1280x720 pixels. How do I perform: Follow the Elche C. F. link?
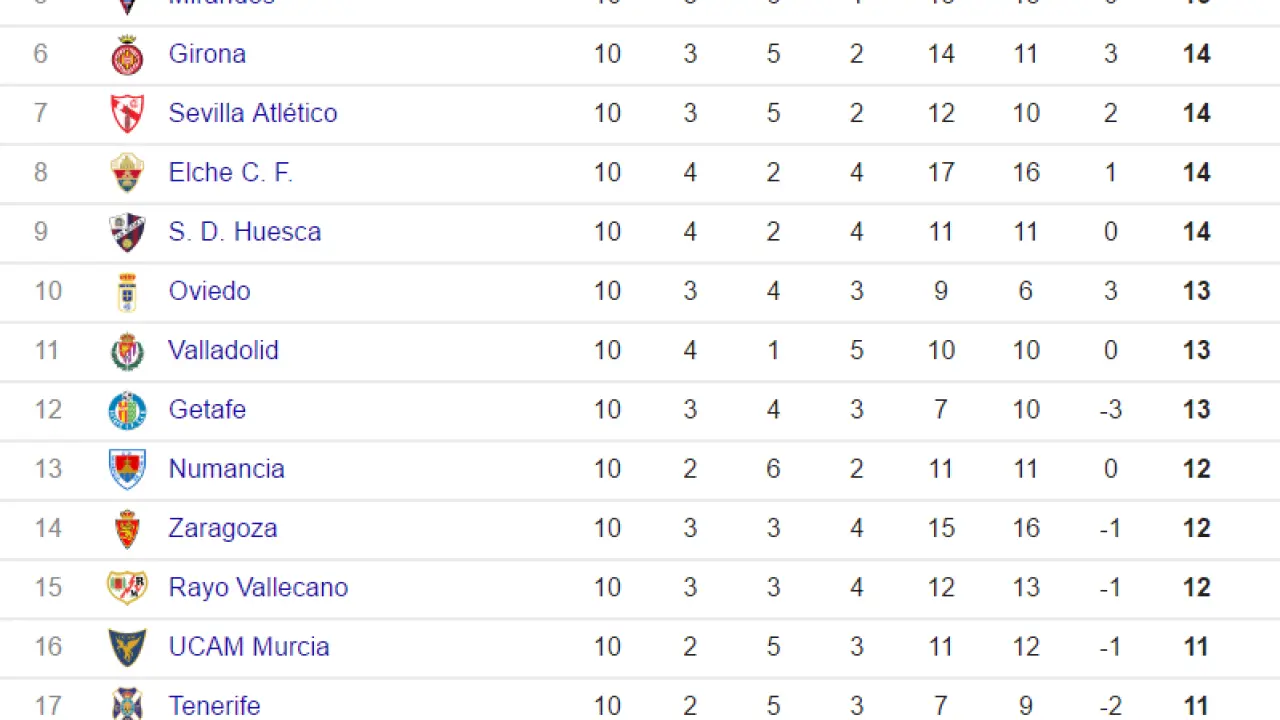[230, 172]
